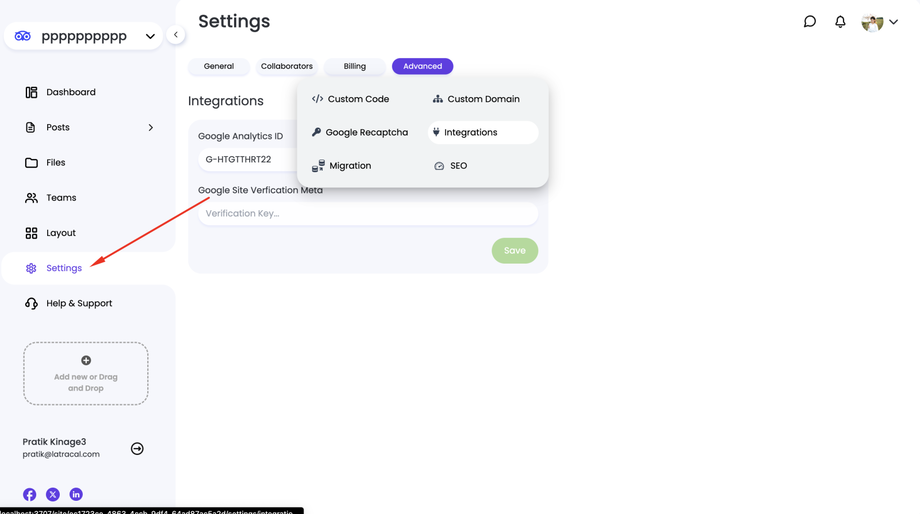
Task: Open the Facebook social icon
Action: [x=30, y=494]
